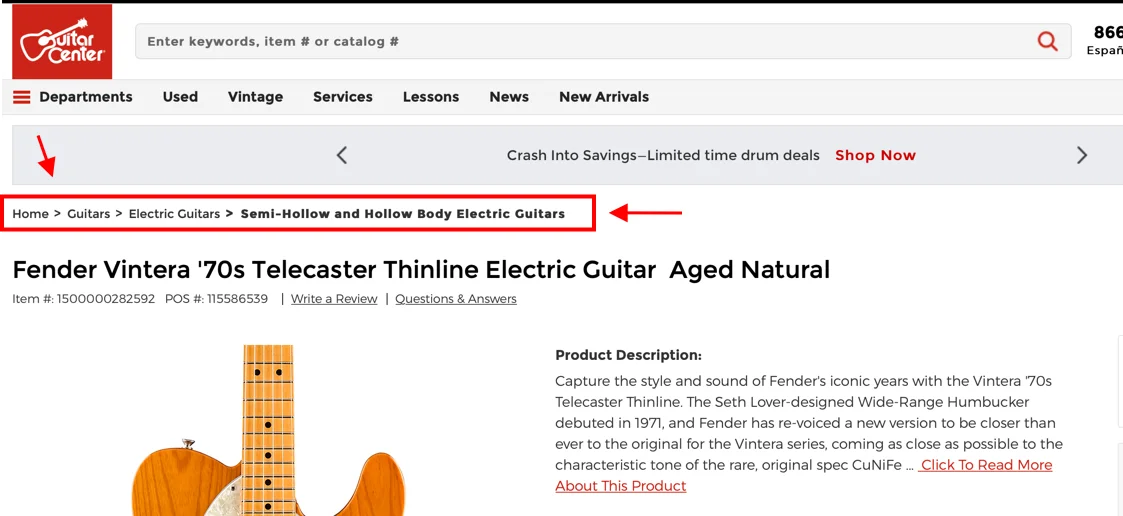Open the News menu item
This screenshot has height=516, width=1123.
click(x=509, y=97)
